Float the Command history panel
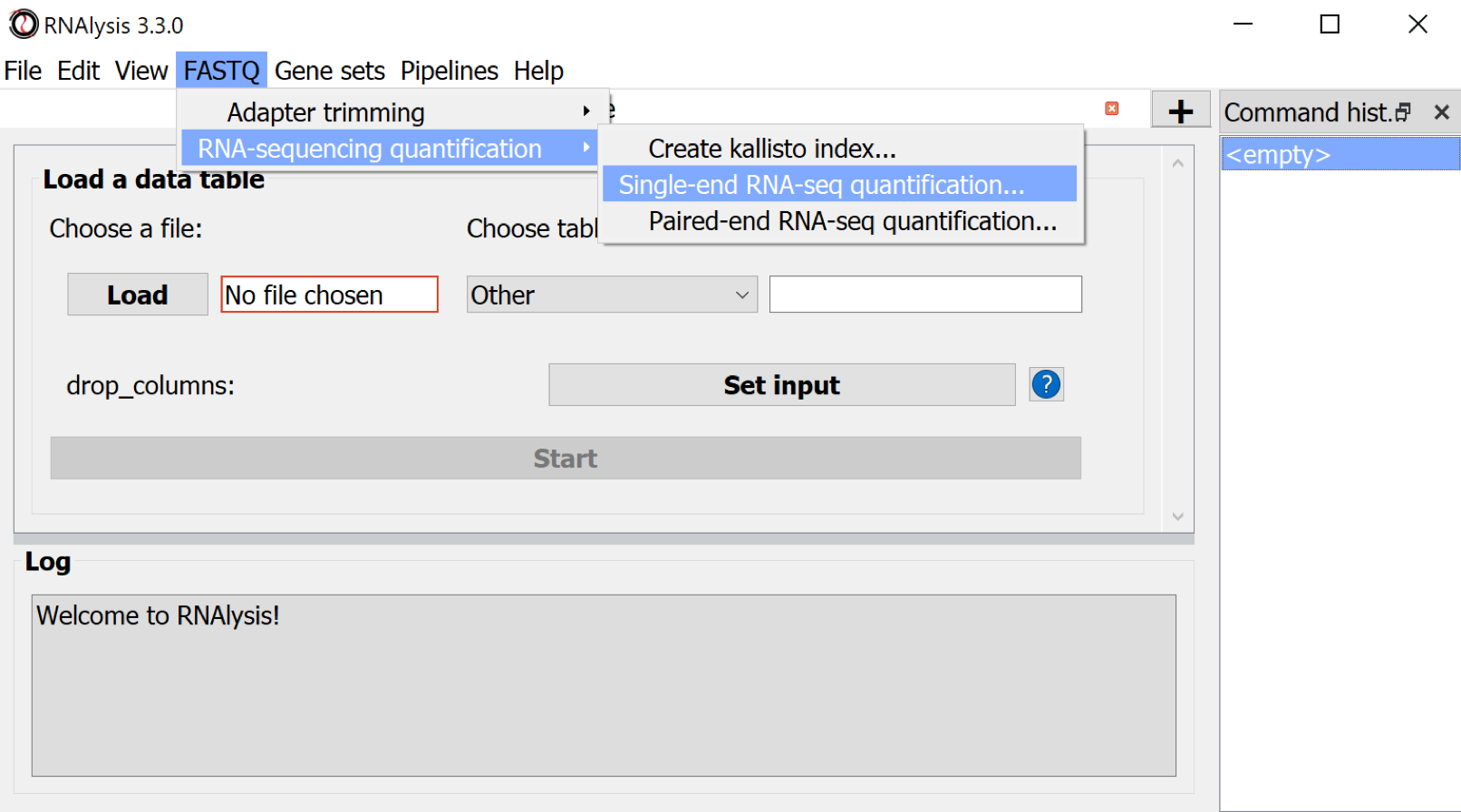This screenshot has height=812, width=1461. click(1404, 112)
